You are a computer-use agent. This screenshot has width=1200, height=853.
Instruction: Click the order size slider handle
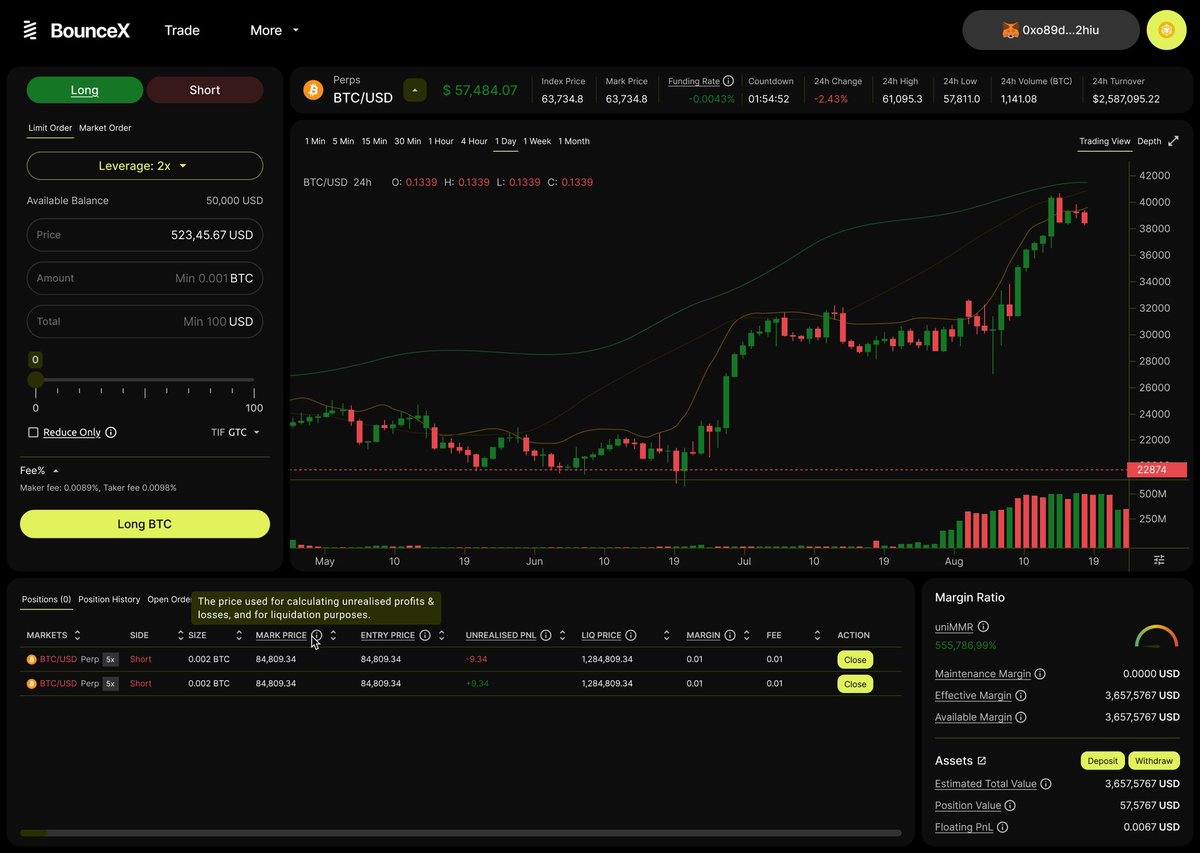35,380
